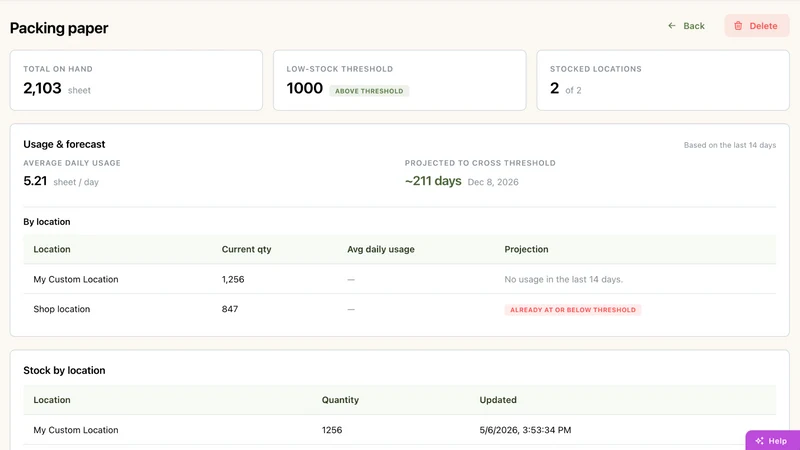Viewport: 800px width, 450px height.
Task: Click the 1000 low-stock threshold value
Action: [x=305, y=88]
